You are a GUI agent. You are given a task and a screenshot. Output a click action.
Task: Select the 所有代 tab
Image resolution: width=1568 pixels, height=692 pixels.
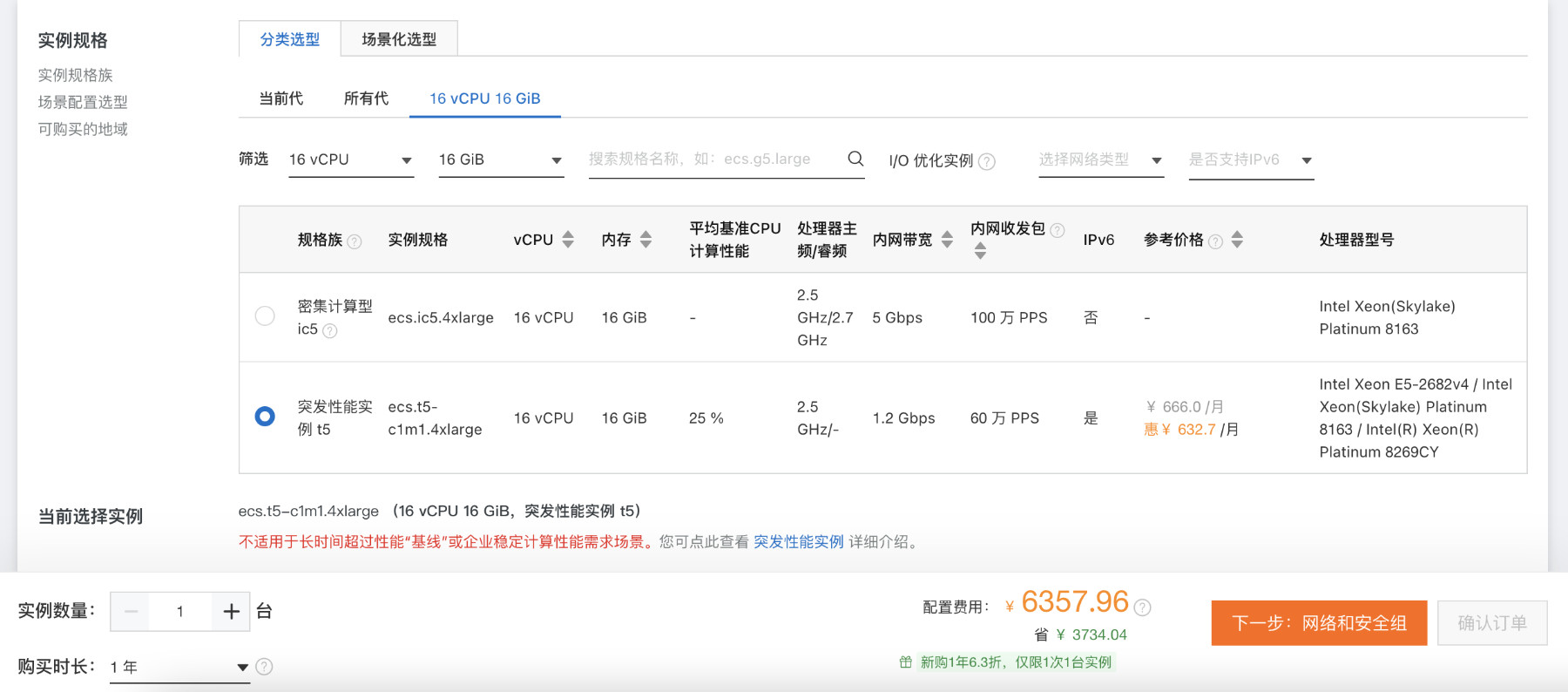[366, 98]
